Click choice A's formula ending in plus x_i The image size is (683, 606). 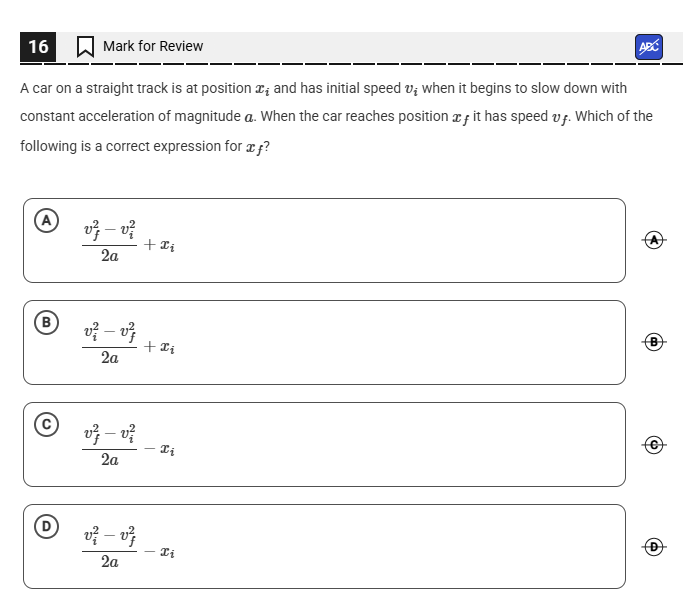(x=130, y=240)
